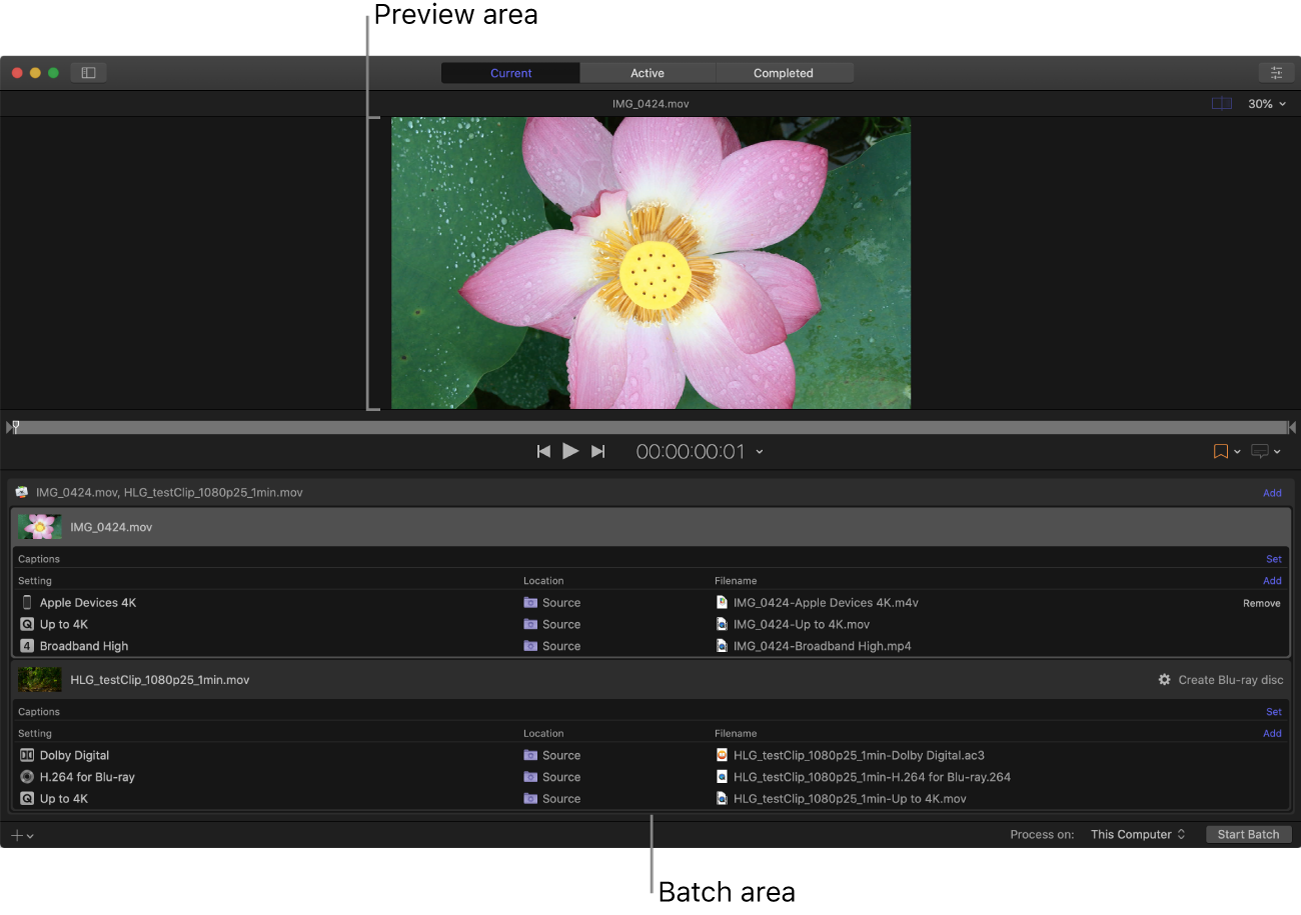Switch to the Completed tab
Image resolution: width=1301 pixels, height=915 pixels.
pyautogui.click(x=784, y=72)
